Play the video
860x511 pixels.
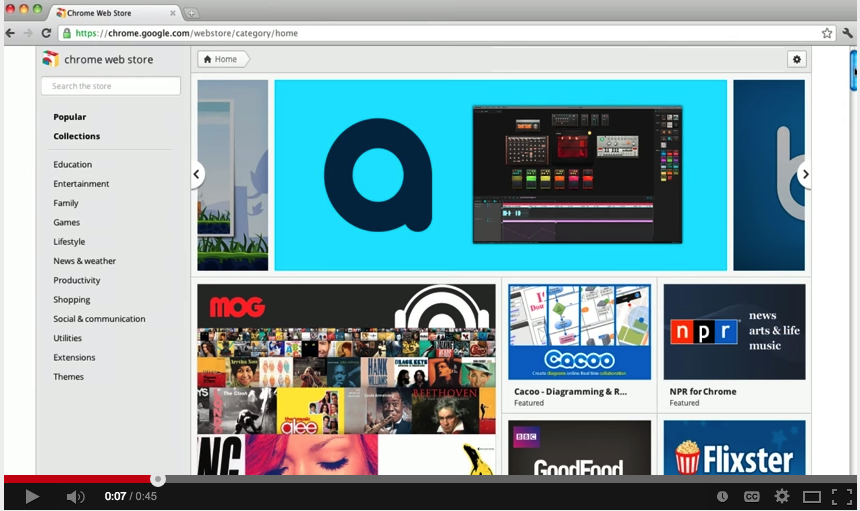coord(32,497)
